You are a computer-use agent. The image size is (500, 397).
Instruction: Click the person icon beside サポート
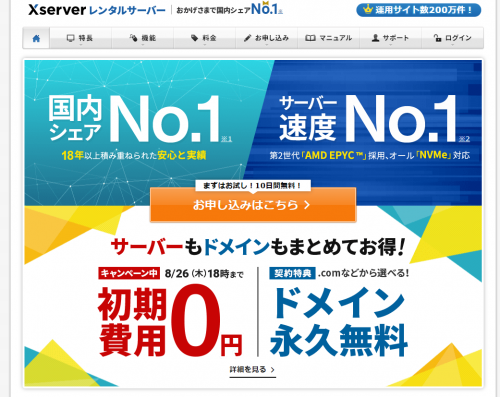(x=375, y=38)
